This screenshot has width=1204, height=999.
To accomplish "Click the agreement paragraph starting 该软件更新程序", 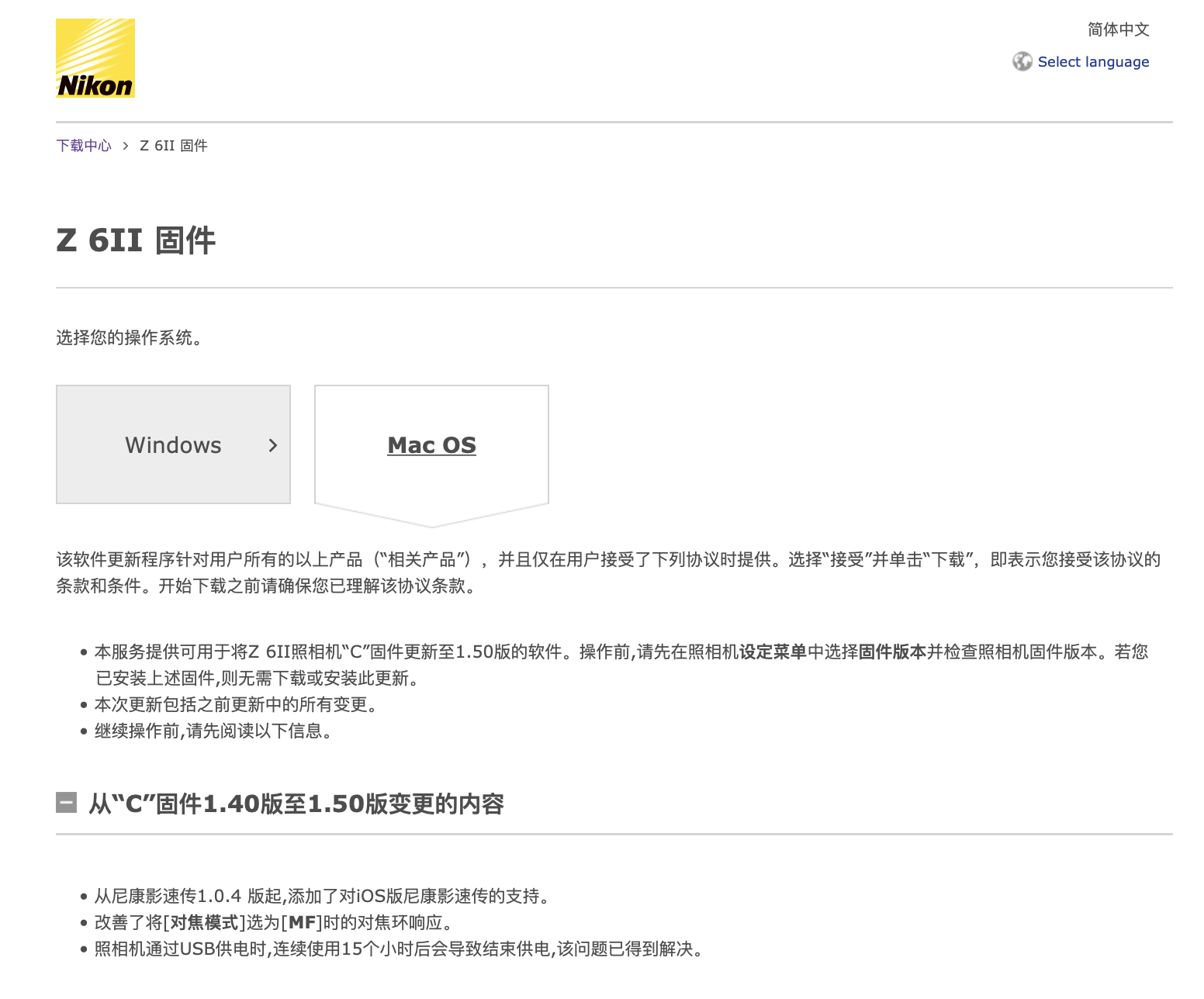I will click(x=608, y=572).
